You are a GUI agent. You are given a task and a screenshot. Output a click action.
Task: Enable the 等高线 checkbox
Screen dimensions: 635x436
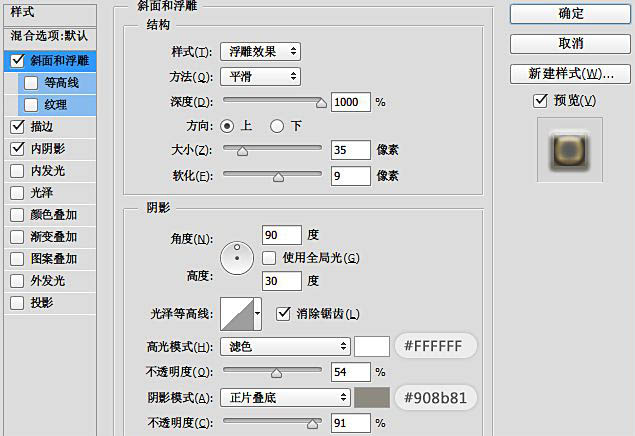tap(31, 83)
